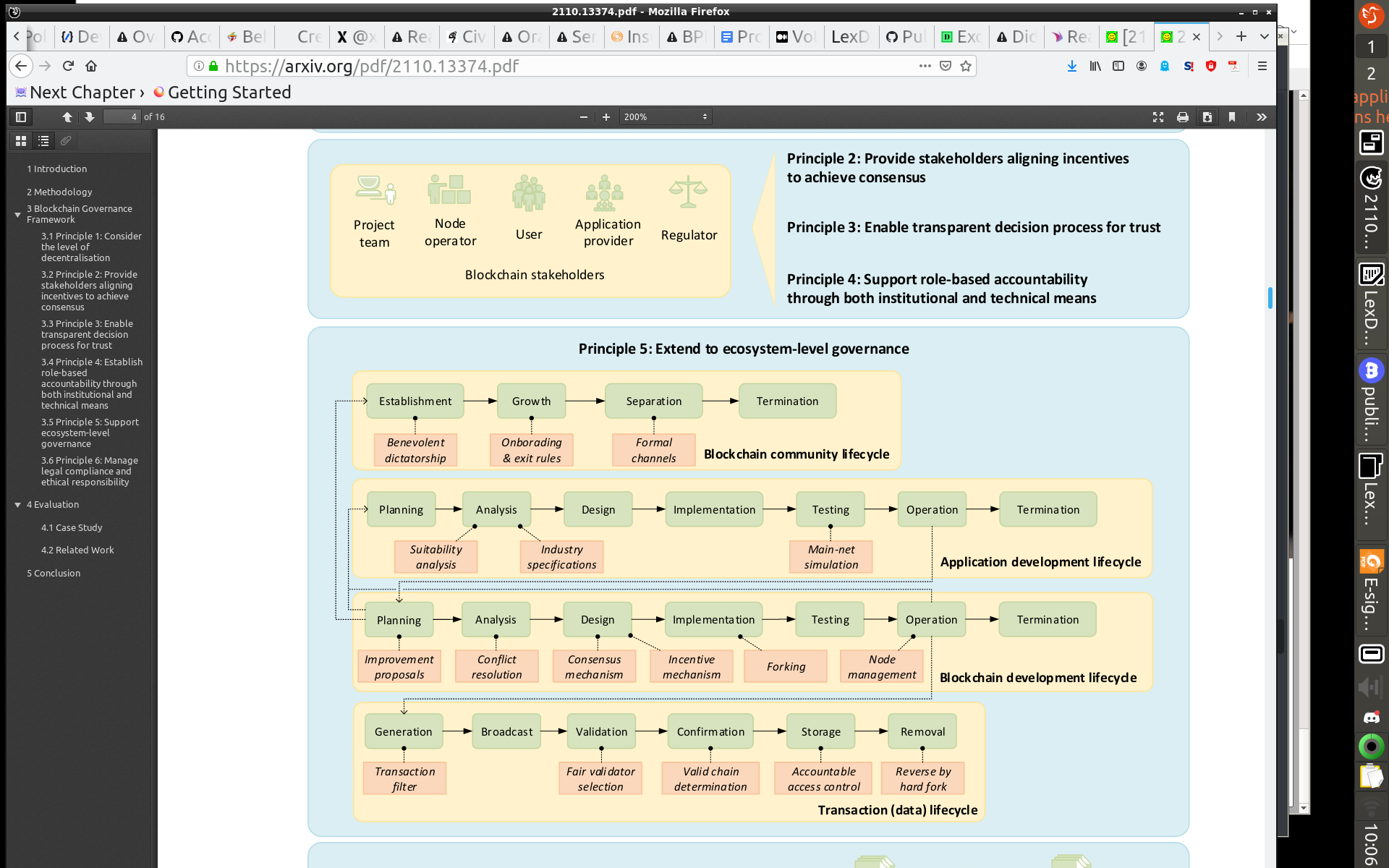
Task: Open the Downloads panel in Firefox
Action: pos(1071,66)
